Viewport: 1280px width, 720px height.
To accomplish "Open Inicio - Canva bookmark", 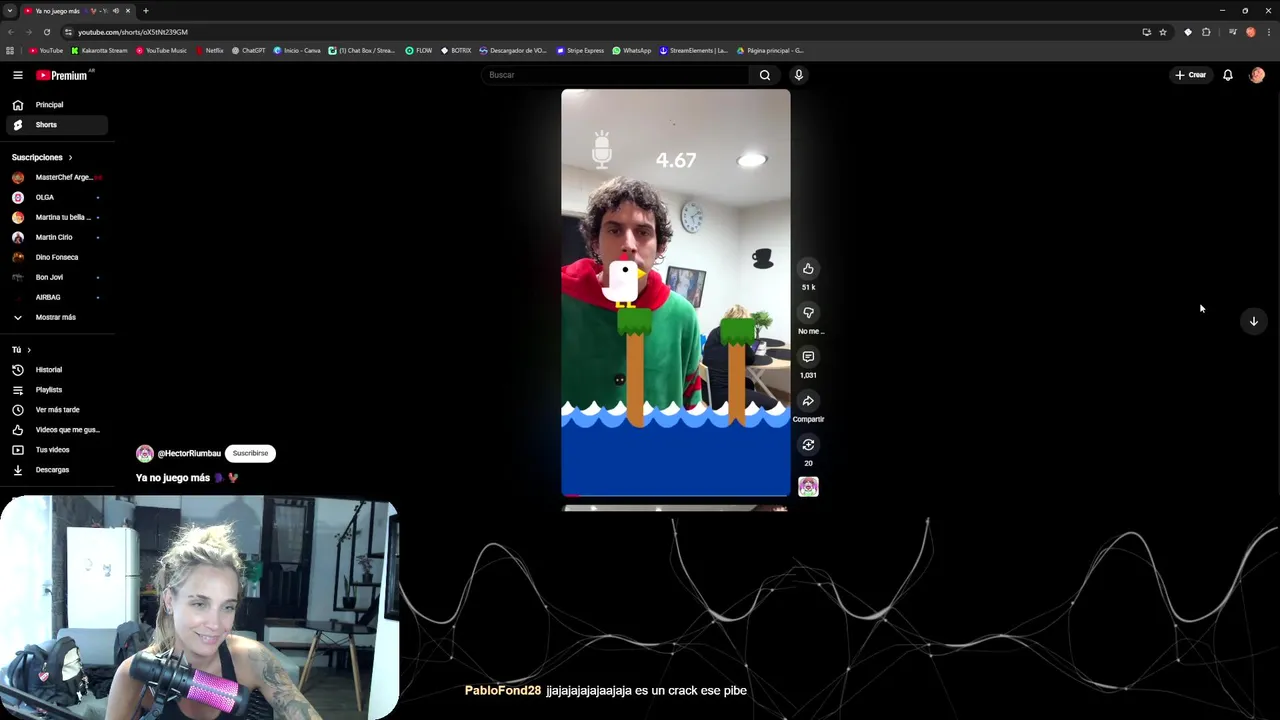I will point(297,50).
